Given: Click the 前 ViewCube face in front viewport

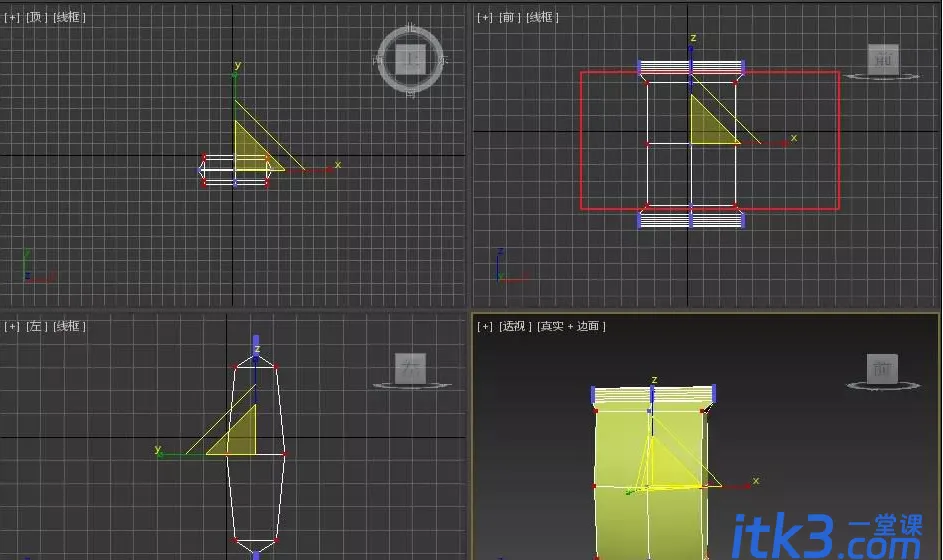Looking at the screenshot, I should tap(883, 59).
